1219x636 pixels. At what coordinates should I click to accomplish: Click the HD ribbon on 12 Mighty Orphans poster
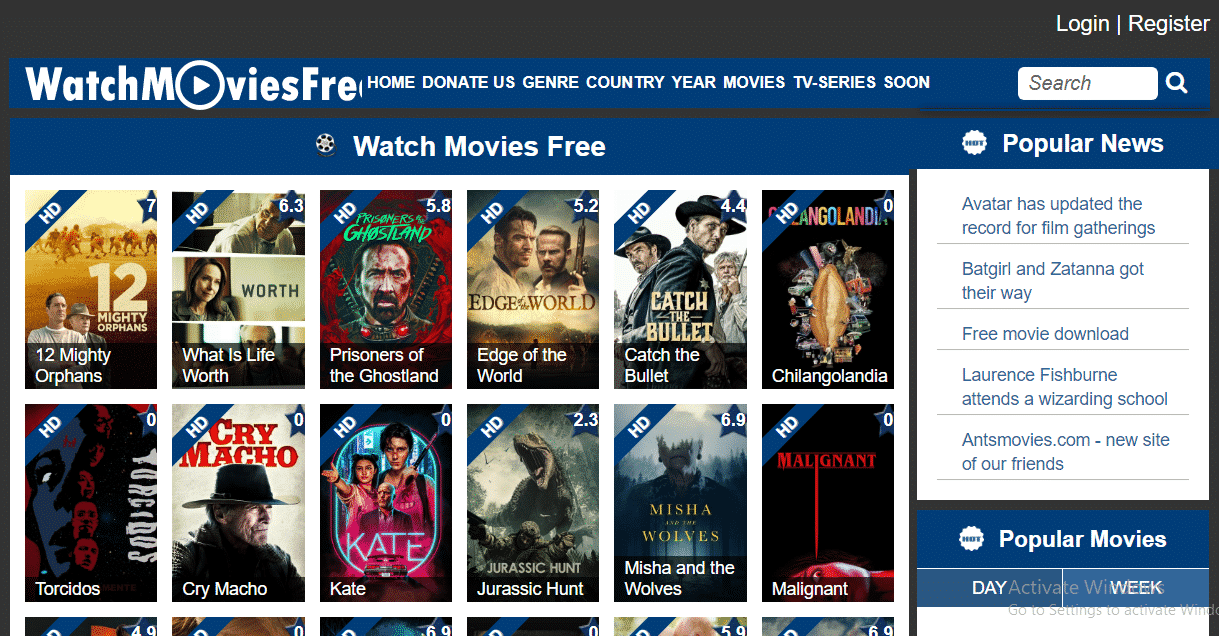(48, 213)
